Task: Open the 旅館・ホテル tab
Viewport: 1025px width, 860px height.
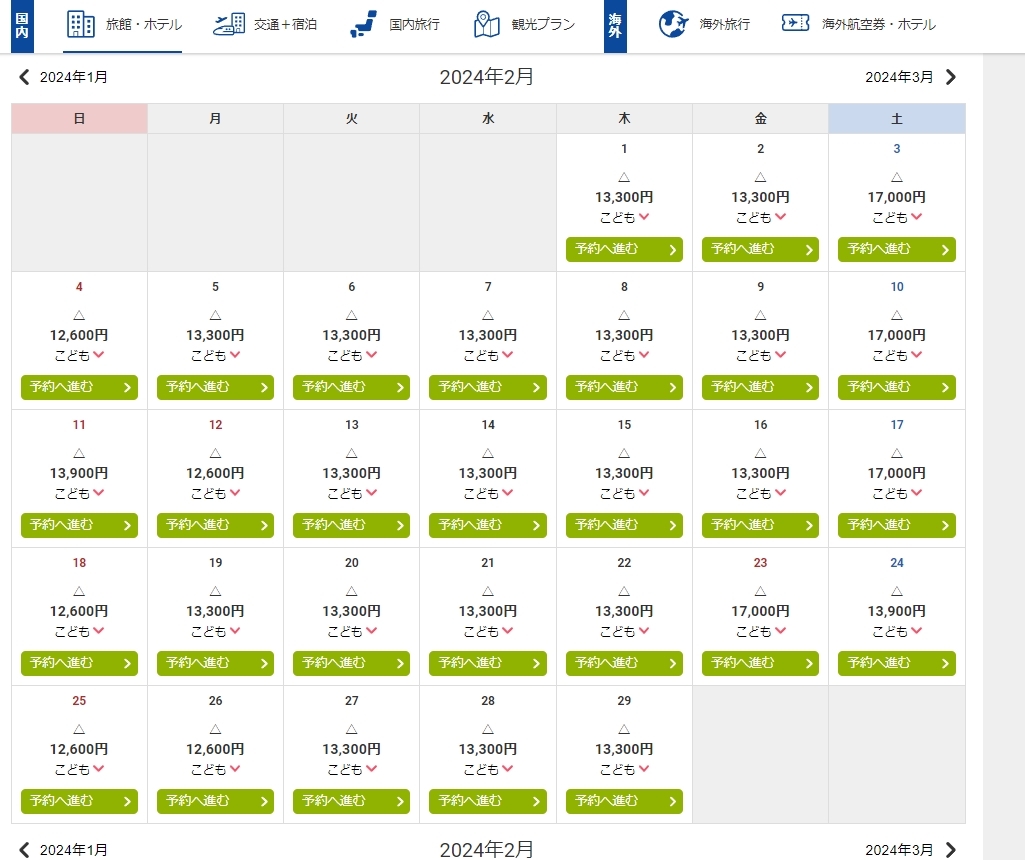Action: click(x=143, y=24)
